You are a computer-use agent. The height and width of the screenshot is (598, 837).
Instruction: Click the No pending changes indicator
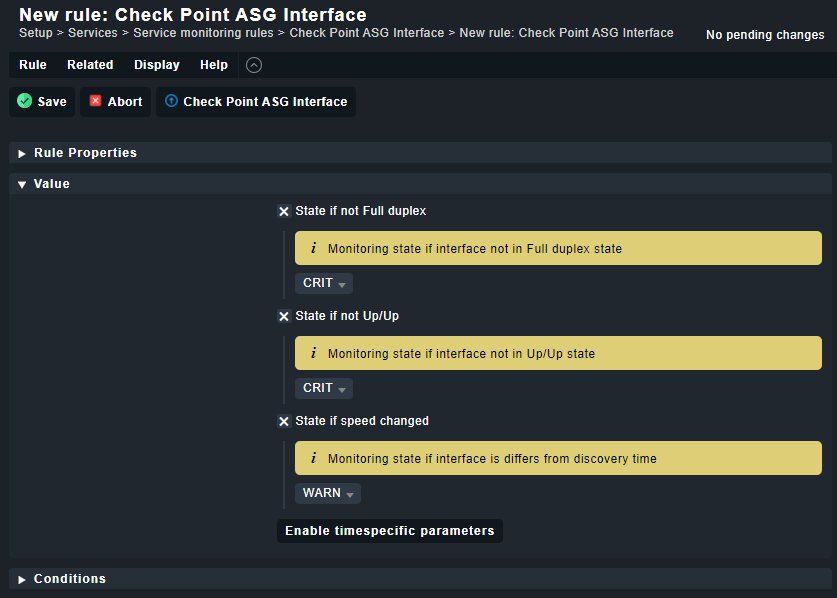tap(765, 35)
